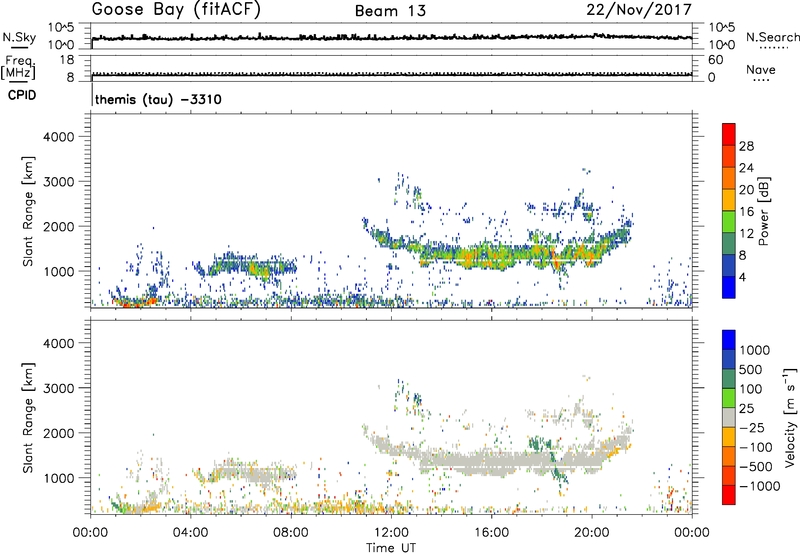Click the "N.Search" legend label
The height and width of the screenshot is (554, 800).
tap(772, 37)
